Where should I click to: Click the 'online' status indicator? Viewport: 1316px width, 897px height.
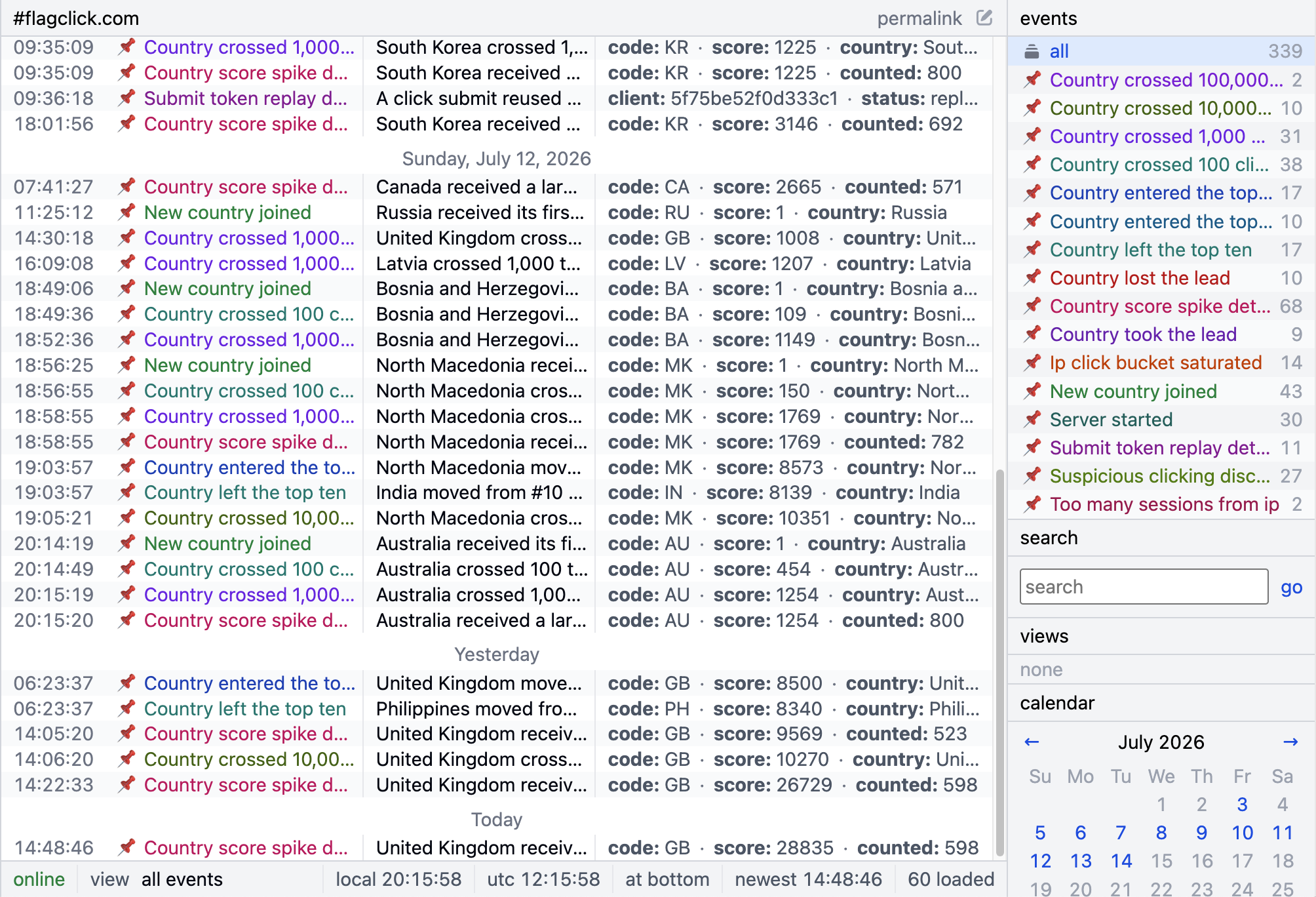point(39,879)
